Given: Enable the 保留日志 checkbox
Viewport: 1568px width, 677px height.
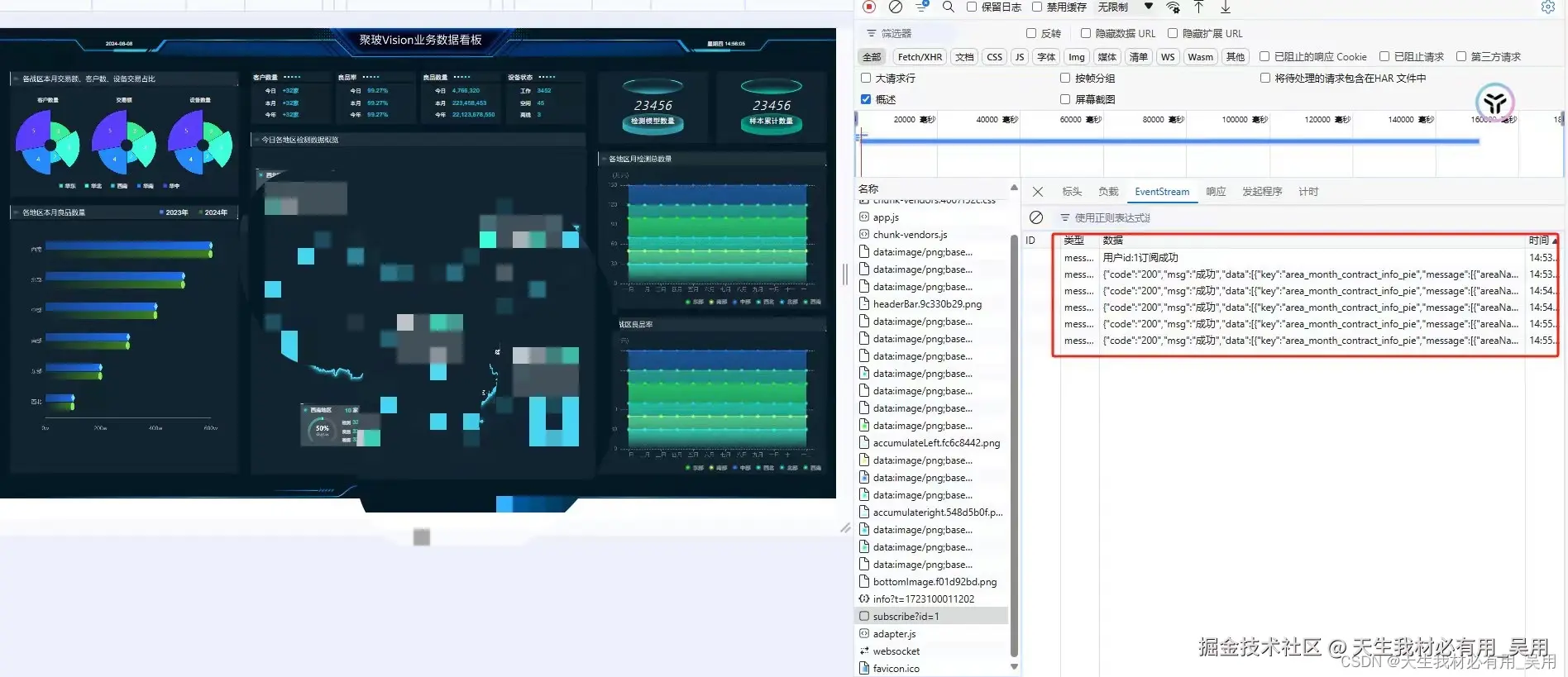Looking at the screenshot, I should tap(972, 7).
